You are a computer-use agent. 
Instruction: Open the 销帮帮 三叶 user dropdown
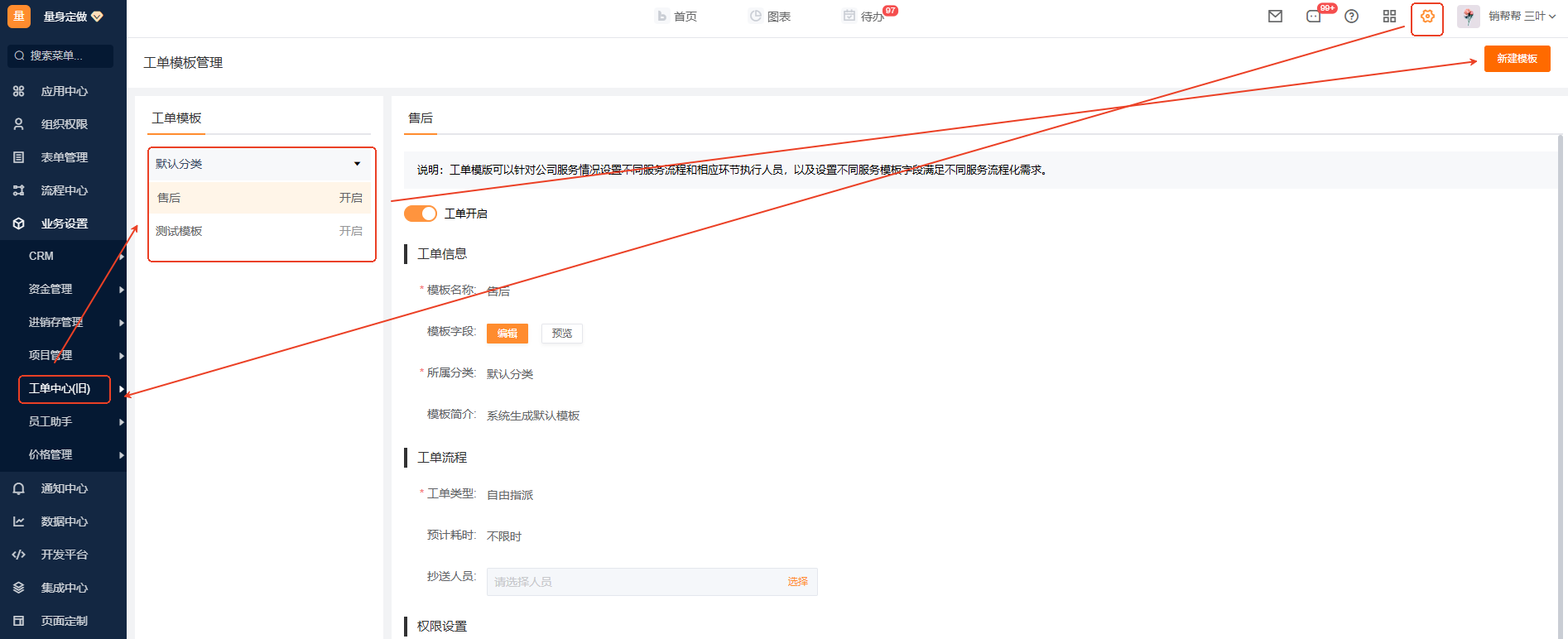pyautogui.click(x=1522, y=17)
